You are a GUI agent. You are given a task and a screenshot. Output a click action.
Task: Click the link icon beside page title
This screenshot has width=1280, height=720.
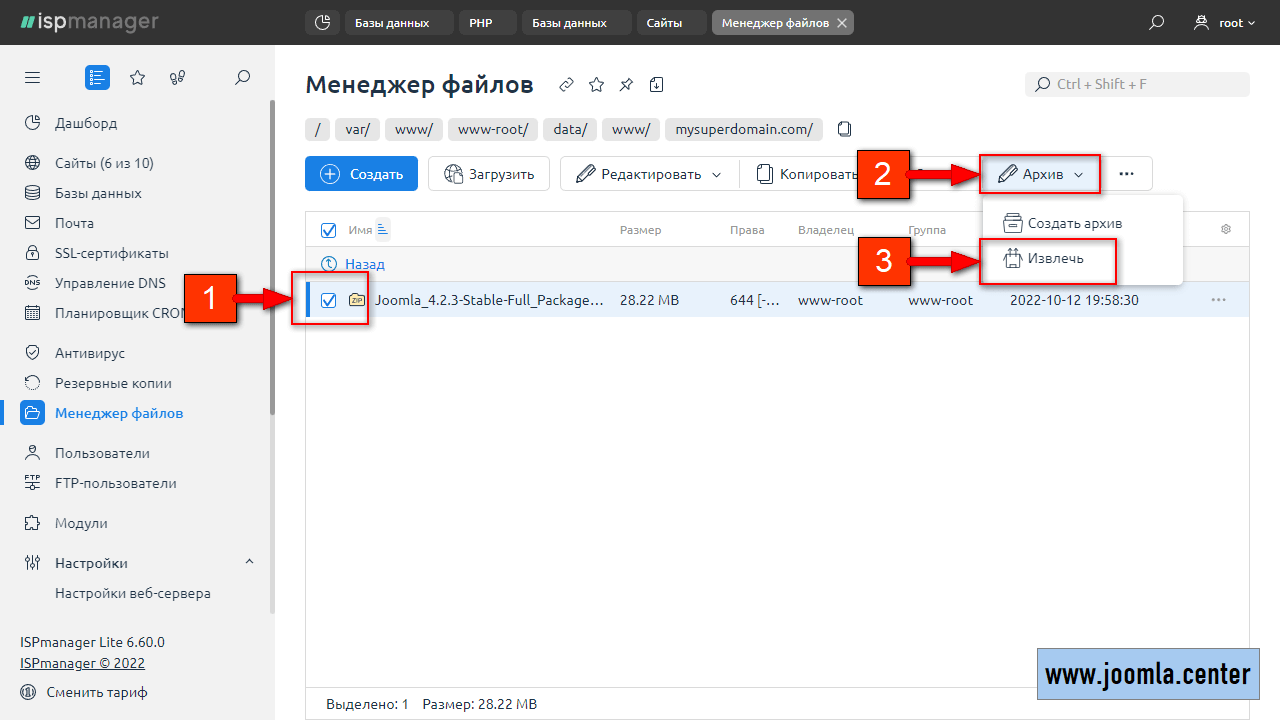point(566,85)
